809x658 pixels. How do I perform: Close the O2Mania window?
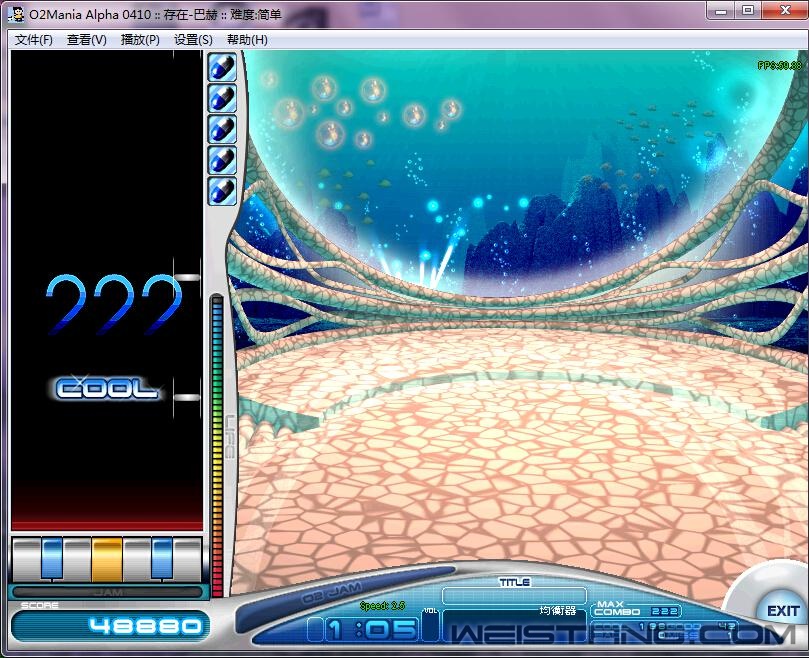tap(785, 11)
